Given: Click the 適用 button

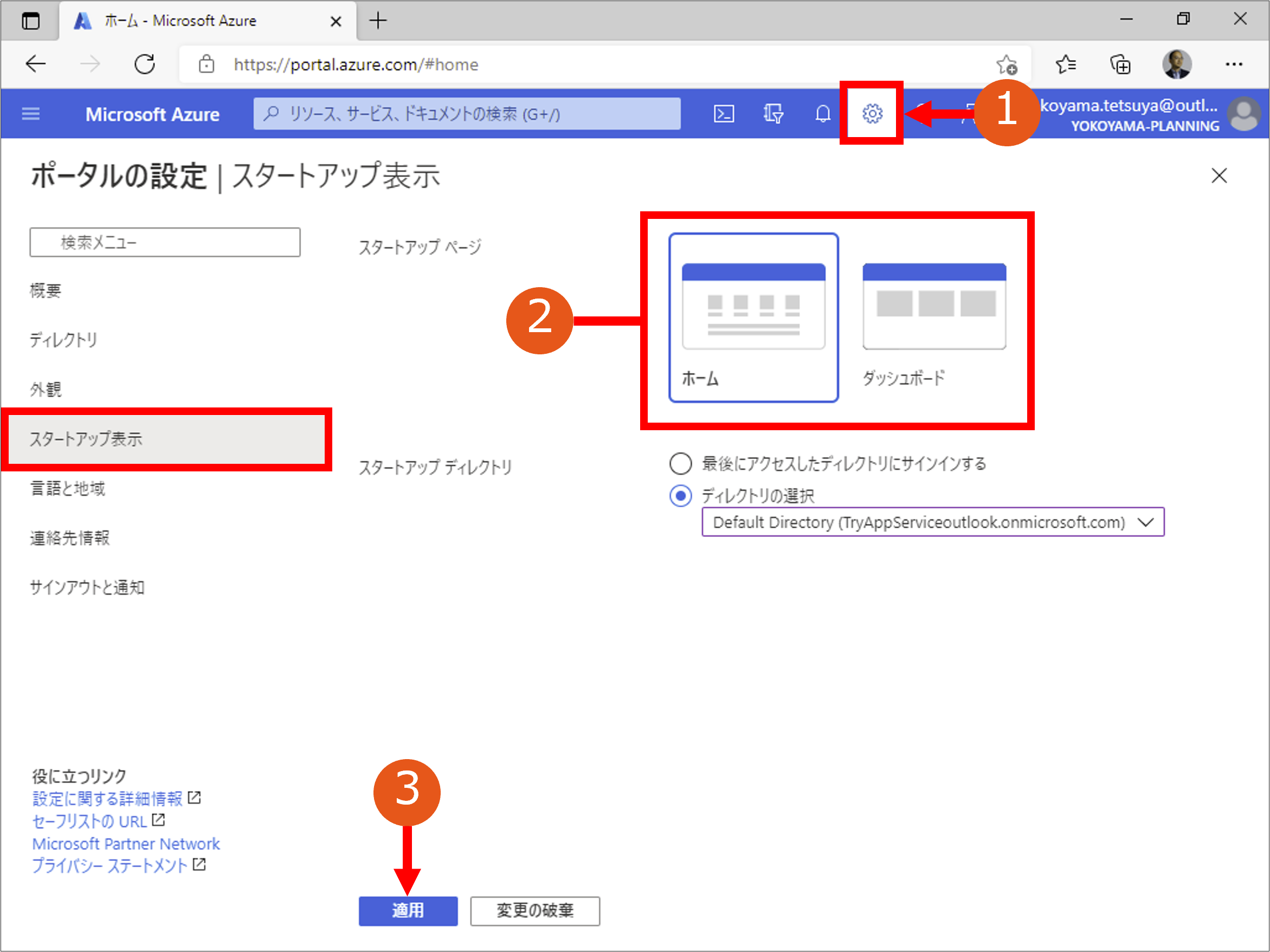Looking at the screenshot, I should pyautogui.click(x=408, y=910).
